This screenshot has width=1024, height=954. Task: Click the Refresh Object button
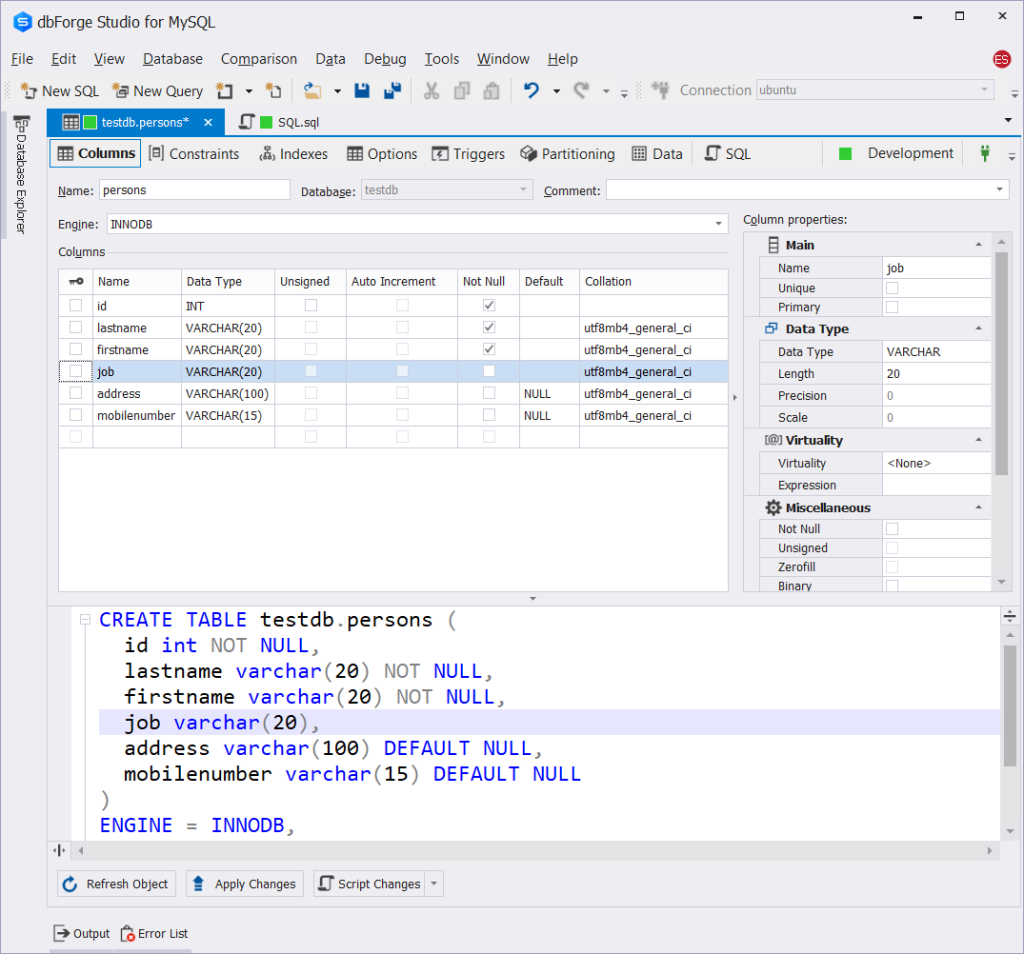[x=116, y=883]
